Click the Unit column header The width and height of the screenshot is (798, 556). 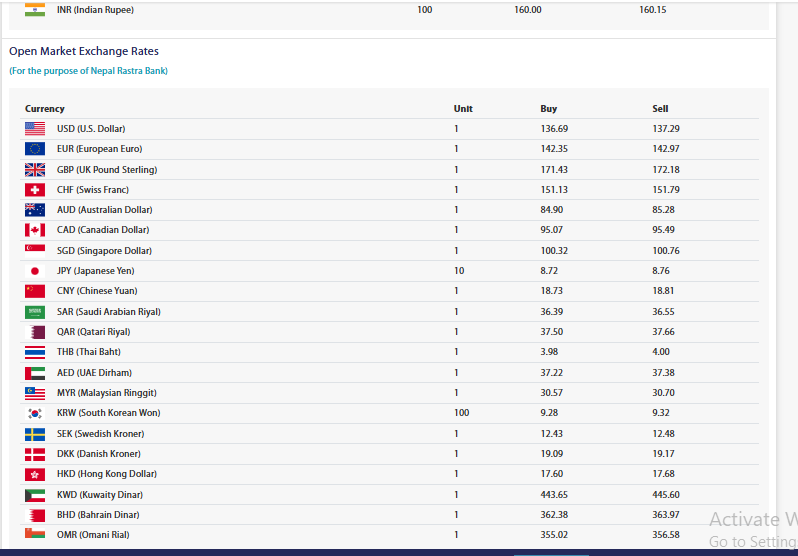click(463, 109)
